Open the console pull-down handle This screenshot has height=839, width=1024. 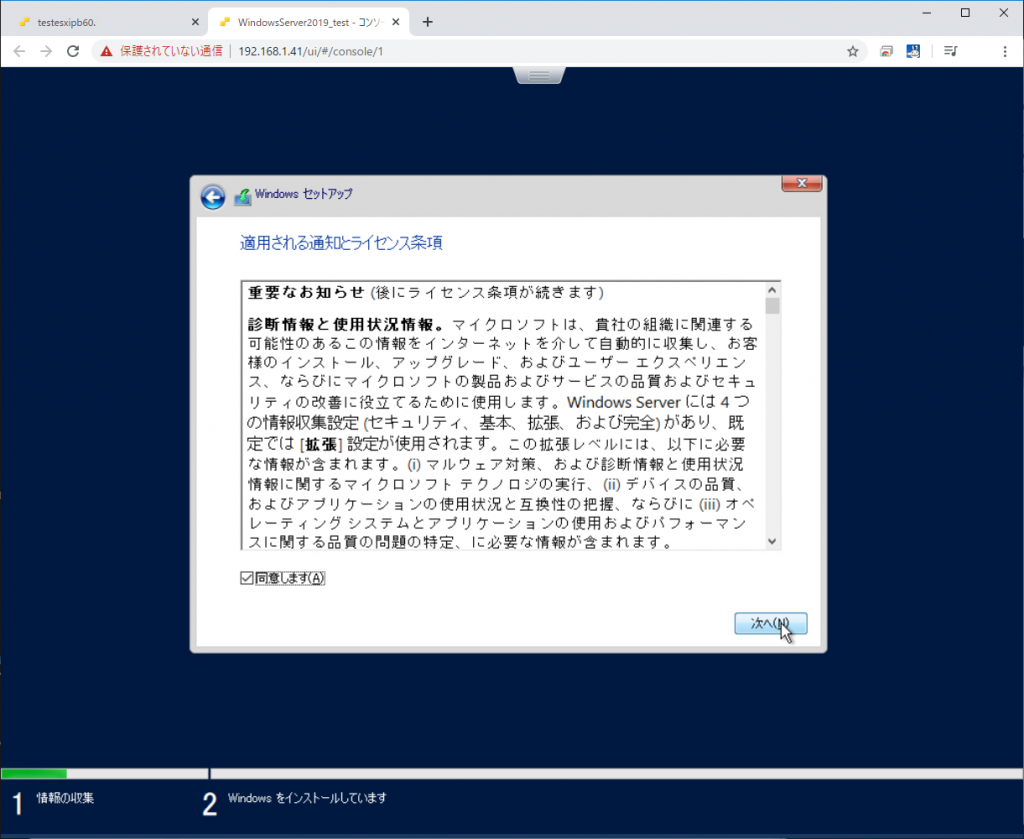[539, 76]
